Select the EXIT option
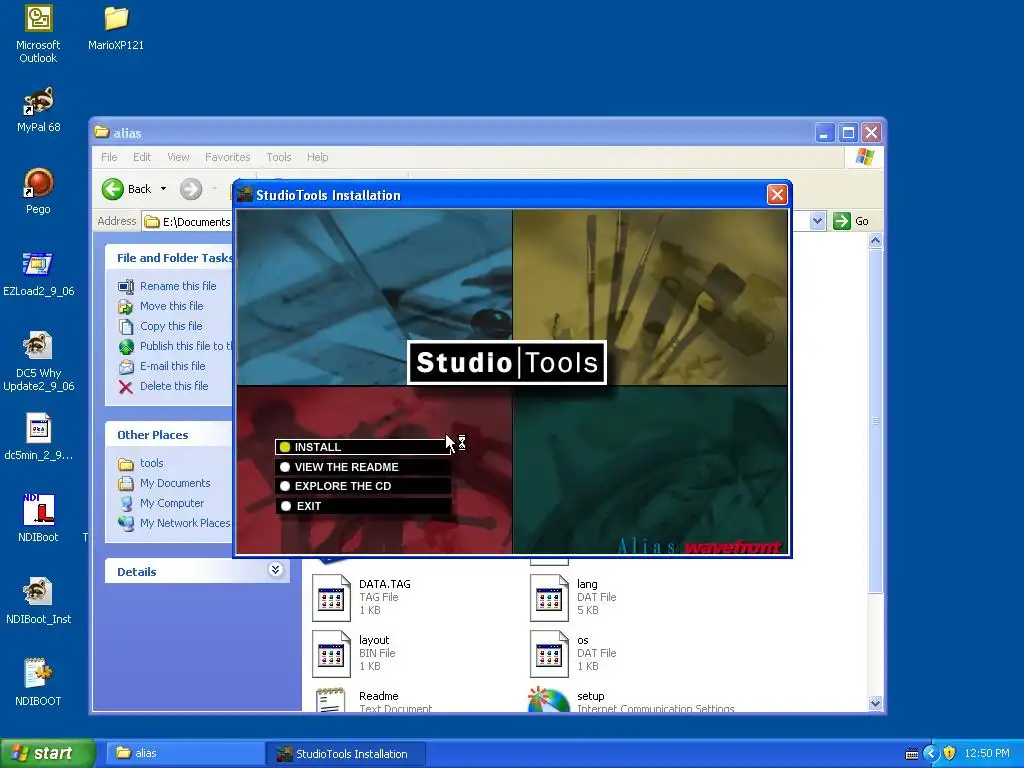 tap(363, 505)
